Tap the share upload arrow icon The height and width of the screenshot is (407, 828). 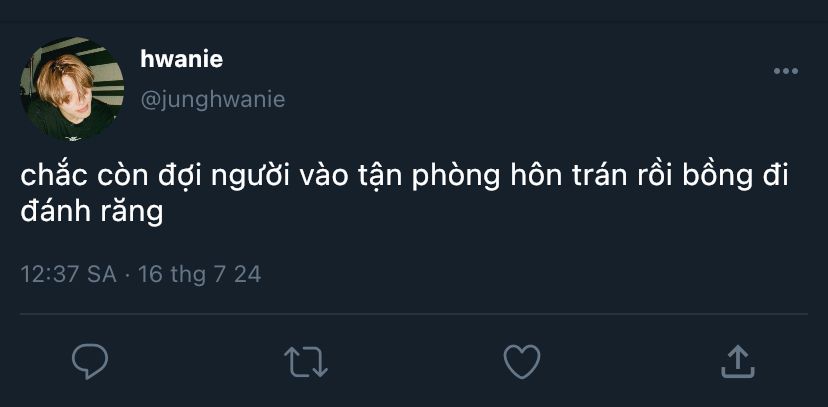(x=738, y=362)
